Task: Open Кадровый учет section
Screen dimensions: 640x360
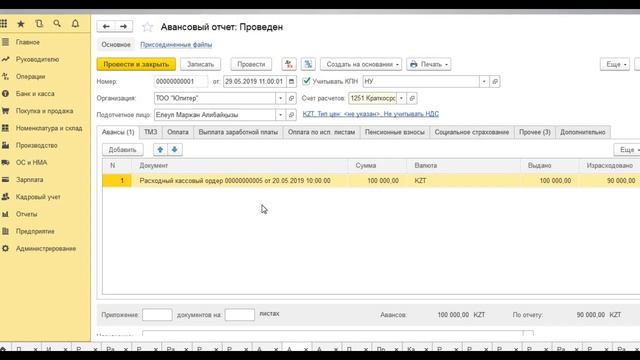Action: pyautogui.click(x=38, y=197)
